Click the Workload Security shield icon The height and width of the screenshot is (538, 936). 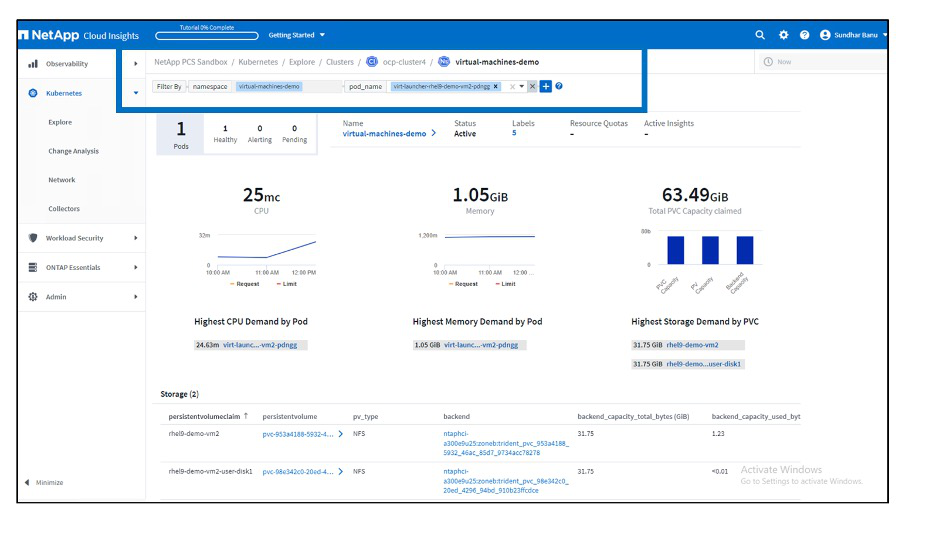(33, 239)
